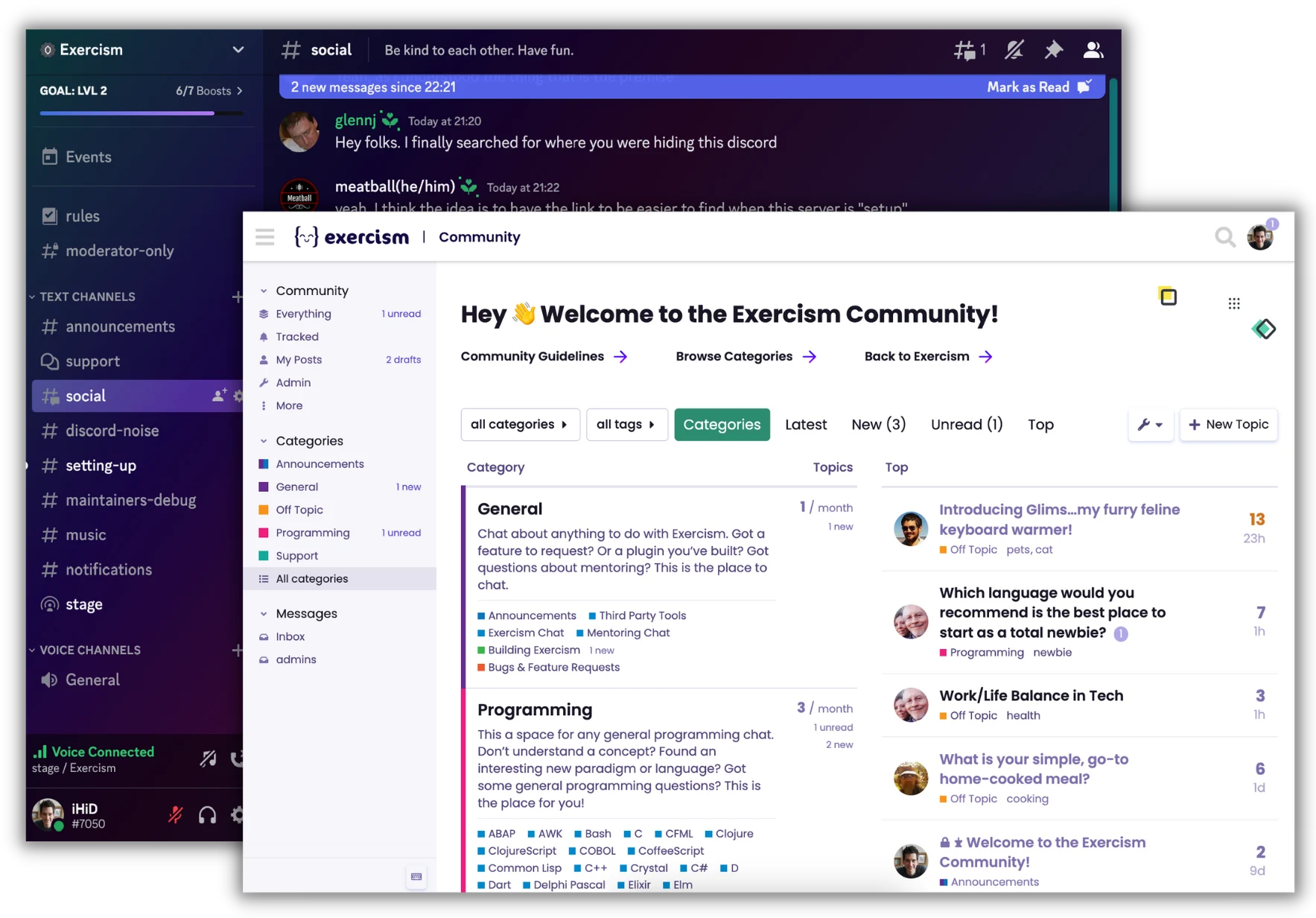The height and width of the screenshot is (918, 1316).
Task: Open Discord user settings gear icon
Action: tap(237, 815)
